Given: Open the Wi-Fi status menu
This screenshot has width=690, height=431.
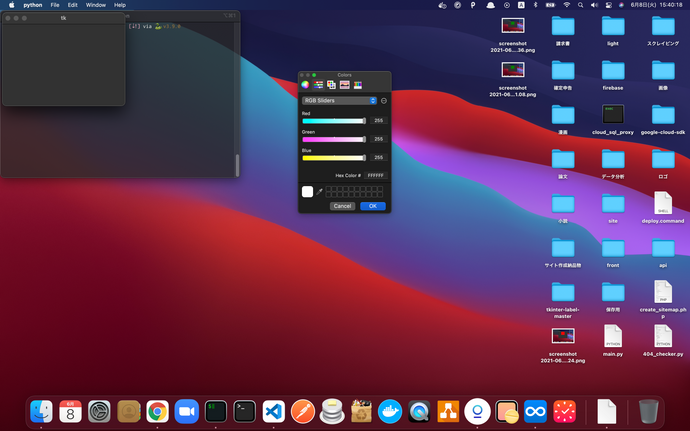Looking at the screenshot, I should (566, 5).
